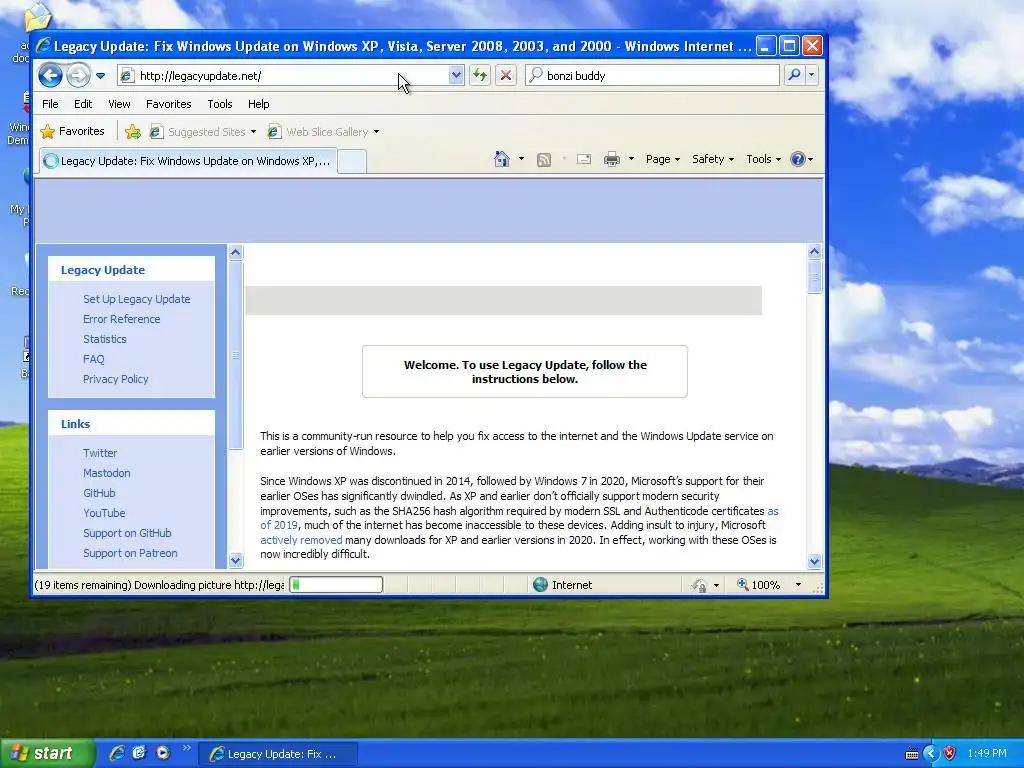Click the Print icon
The image size is (1024, 768).
(x=612, y=159)
